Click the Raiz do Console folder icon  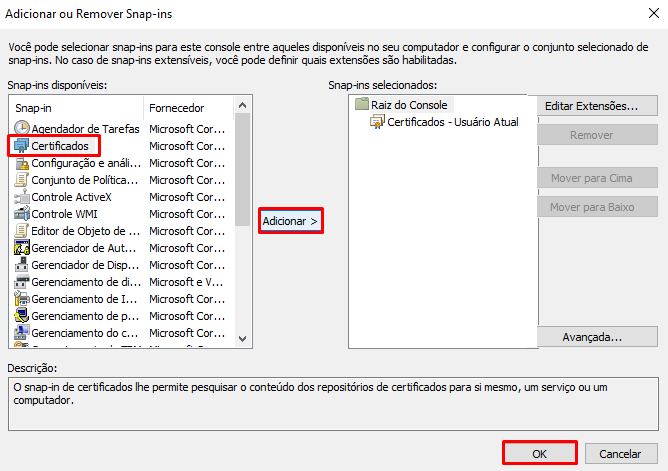tap(362, 105)
